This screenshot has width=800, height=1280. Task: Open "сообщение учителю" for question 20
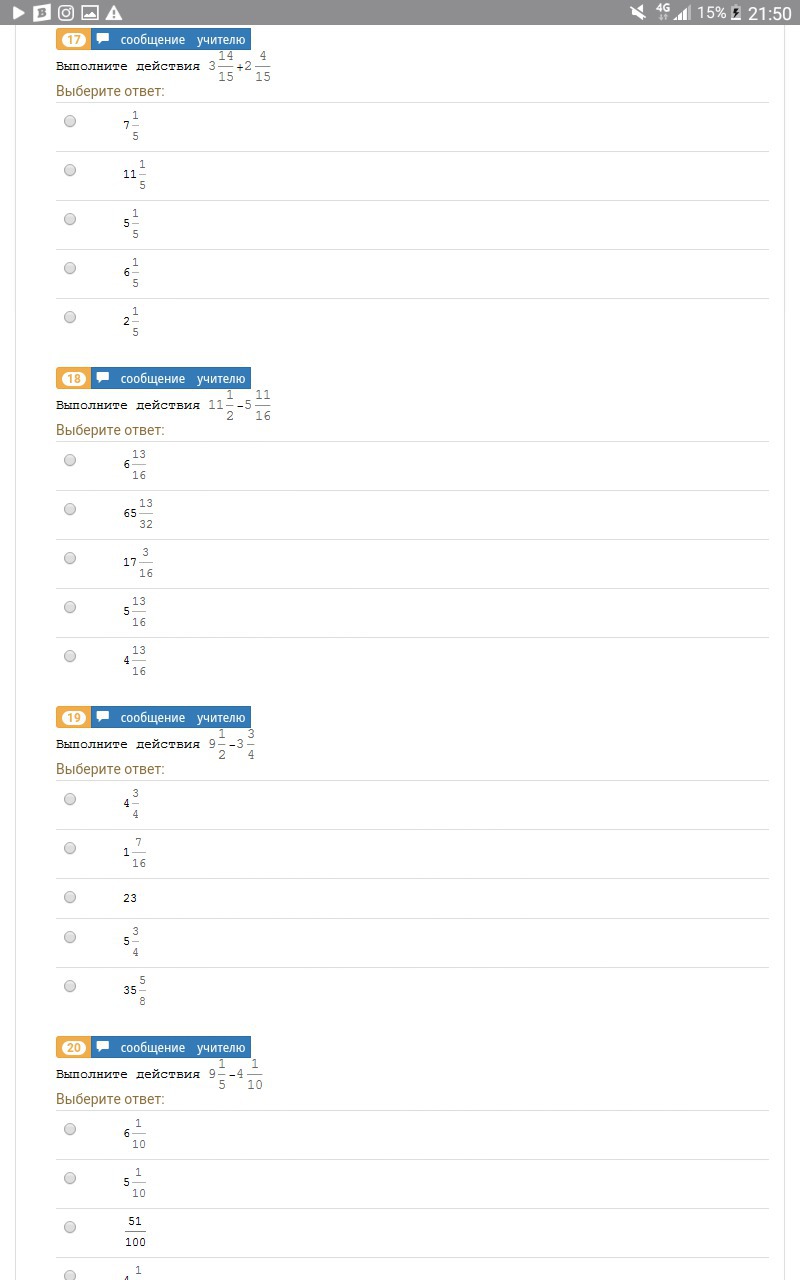point(182,1048)
